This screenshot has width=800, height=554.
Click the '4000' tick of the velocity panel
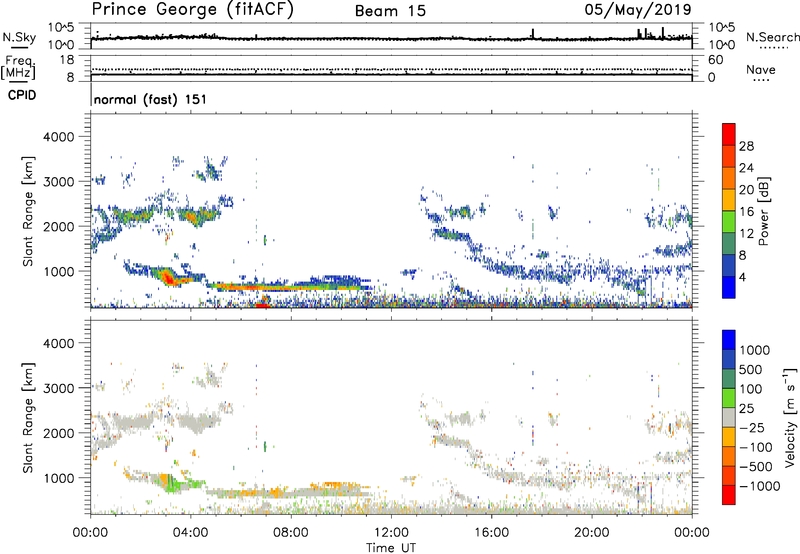tap(58, 343)
